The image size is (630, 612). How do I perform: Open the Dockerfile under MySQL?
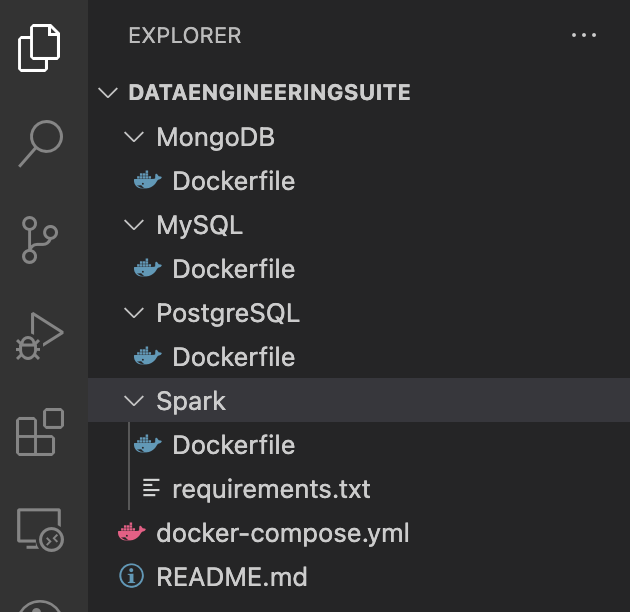[x=233, y=269]
